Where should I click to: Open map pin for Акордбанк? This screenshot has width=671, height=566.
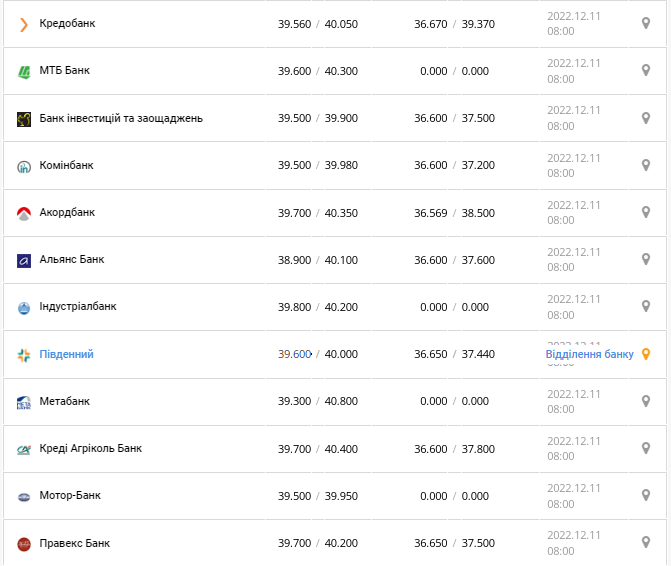(646, 212)
